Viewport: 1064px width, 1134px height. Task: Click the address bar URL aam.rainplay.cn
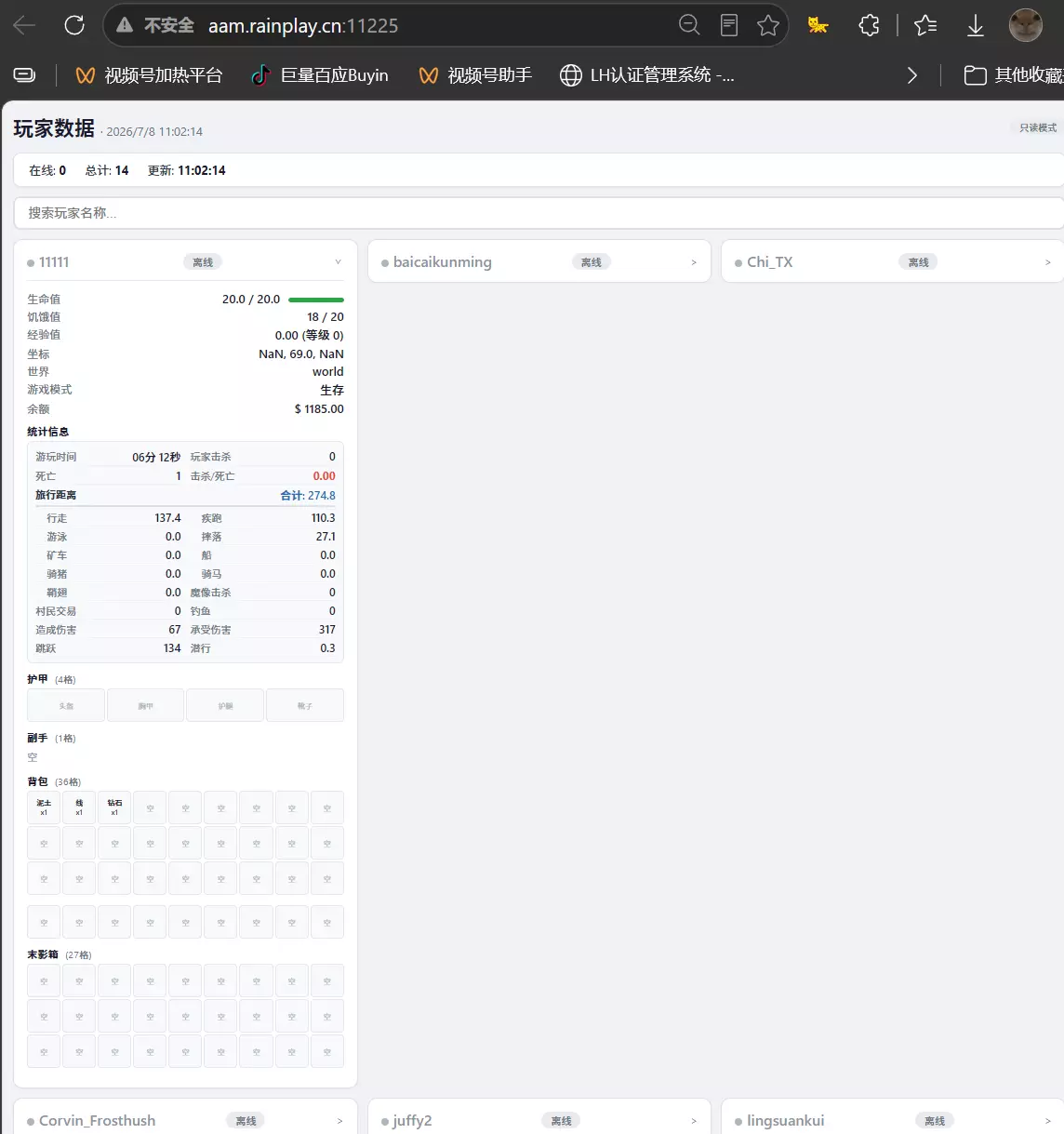click(303, 26)
